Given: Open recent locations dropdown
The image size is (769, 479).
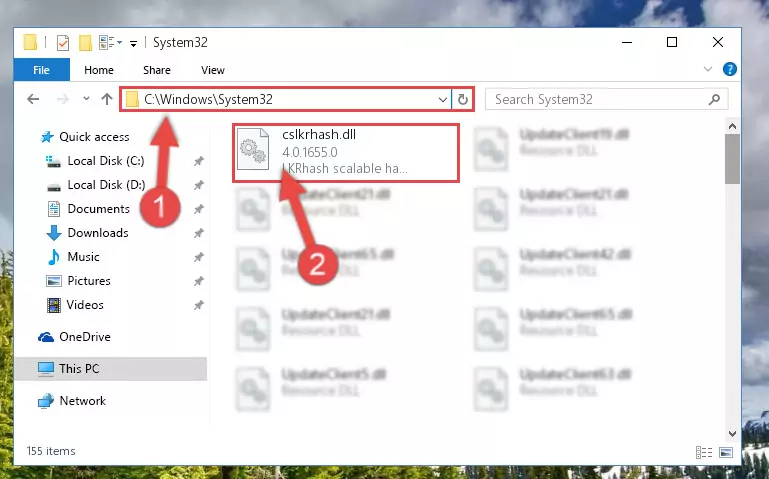Looking at the screenshot, I should point(86,99).
